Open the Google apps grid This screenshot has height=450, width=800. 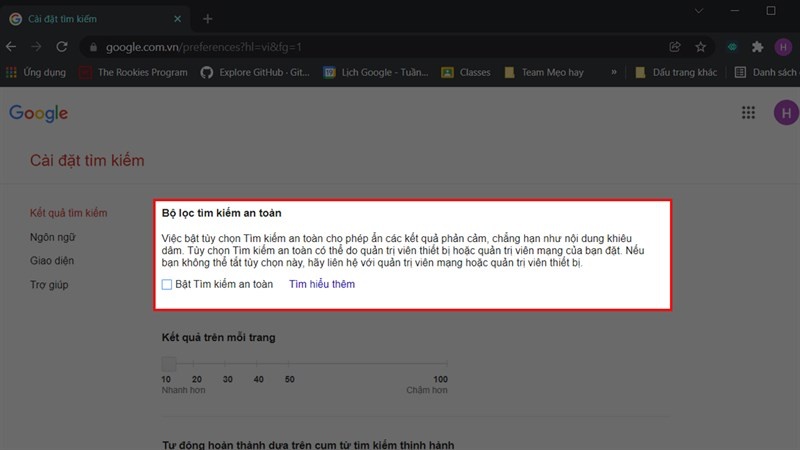748,113
